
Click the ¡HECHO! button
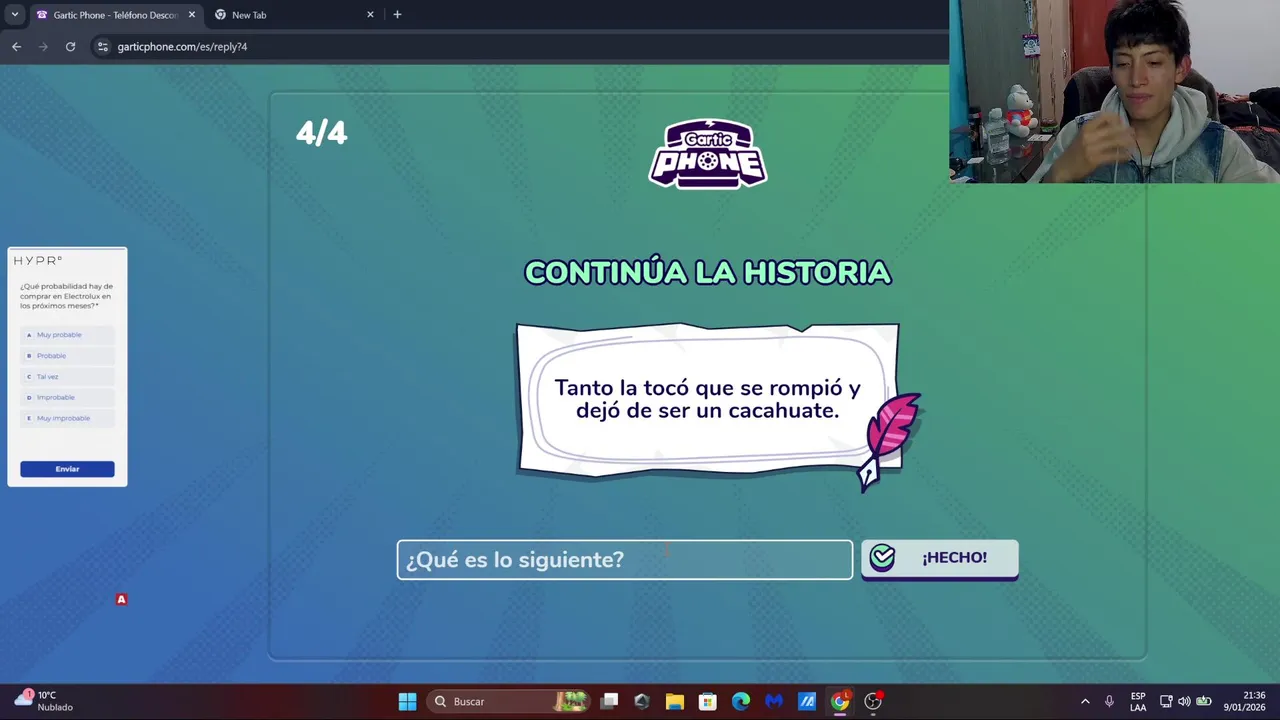pyautogui.click(x=939, y=558)
